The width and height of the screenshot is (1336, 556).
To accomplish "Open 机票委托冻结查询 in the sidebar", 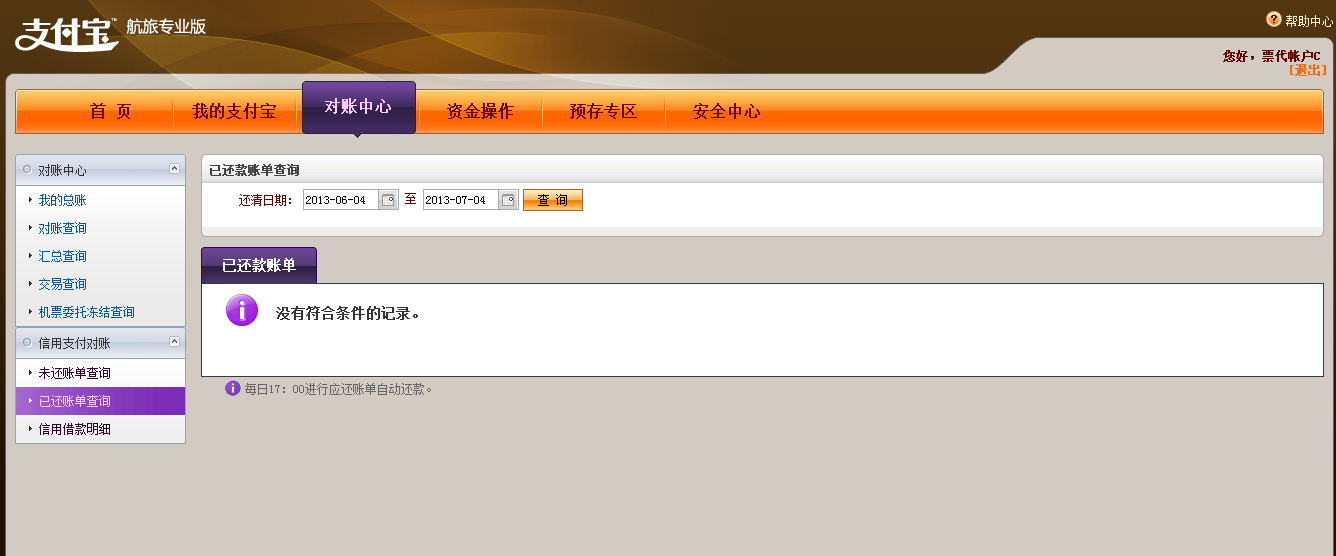I will pyautogui.click(x=86, y=312).
